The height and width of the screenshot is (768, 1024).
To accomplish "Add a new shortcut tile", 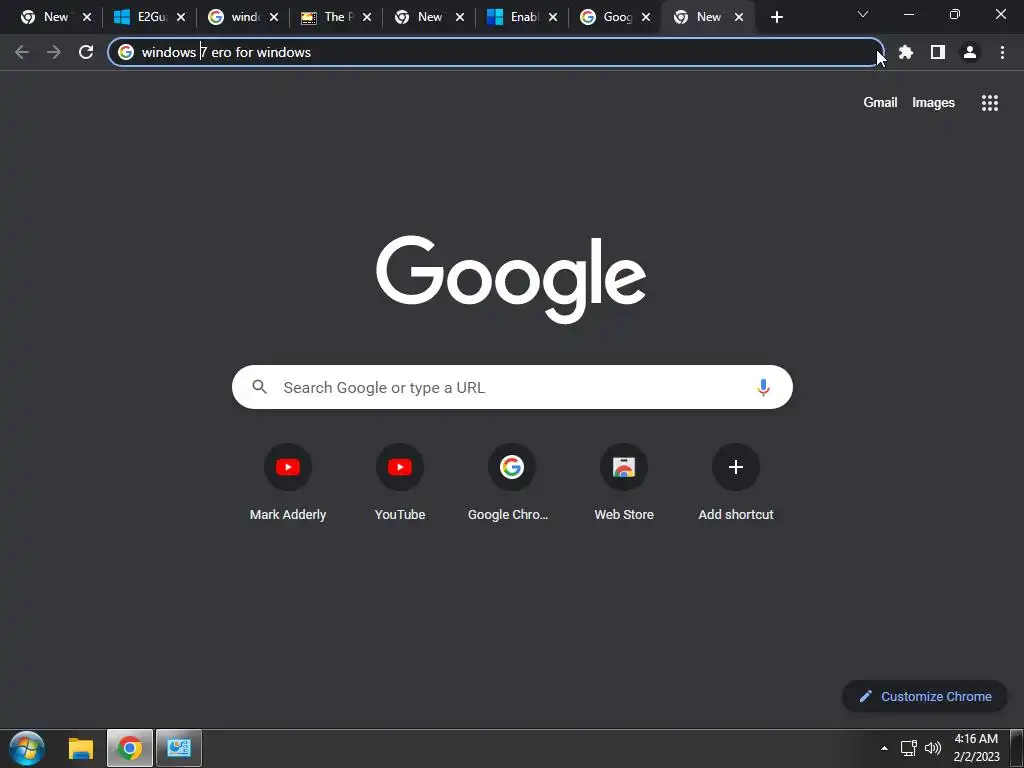I will (x=736, y=482).
